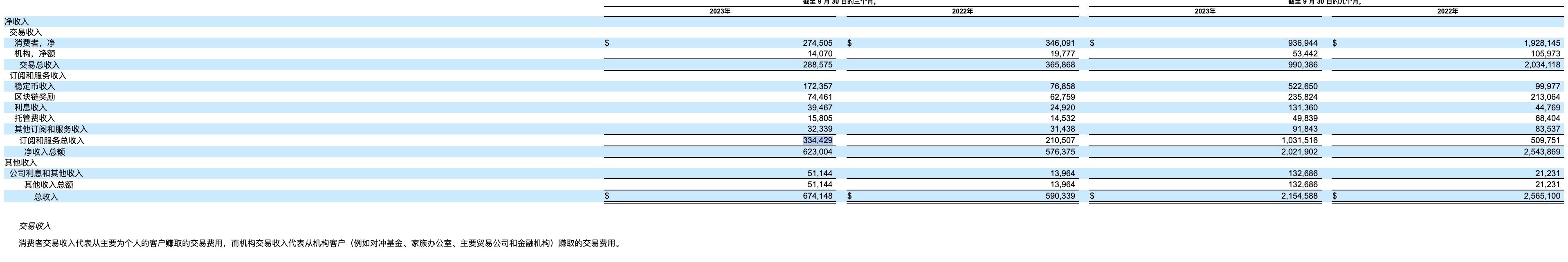This screenshot has height=262, width=1568.
Task: Select the 区块链奖励 row label
Action: click(x=35, y=96)
